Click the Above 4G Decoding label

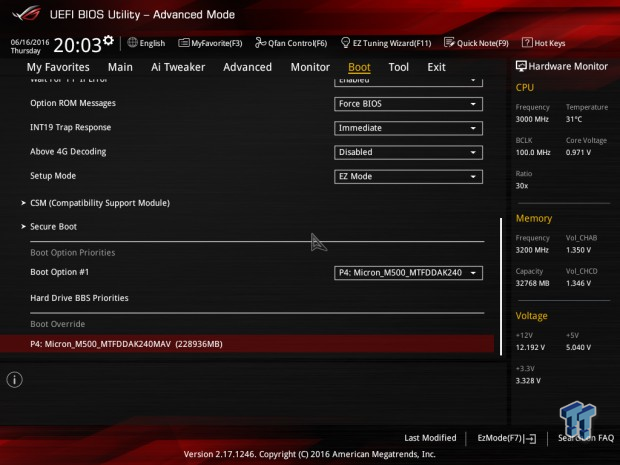point(68,151)
